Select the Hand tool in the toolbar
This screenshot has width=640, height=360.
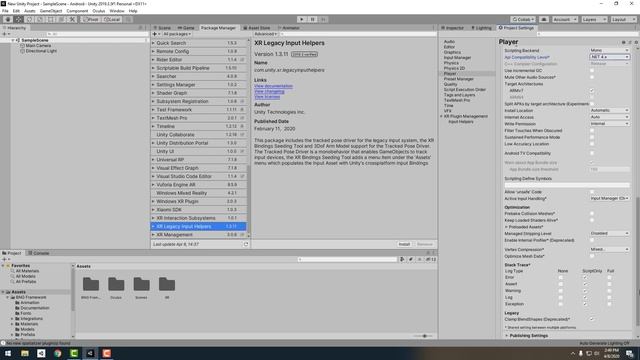(x=8, y=19)
